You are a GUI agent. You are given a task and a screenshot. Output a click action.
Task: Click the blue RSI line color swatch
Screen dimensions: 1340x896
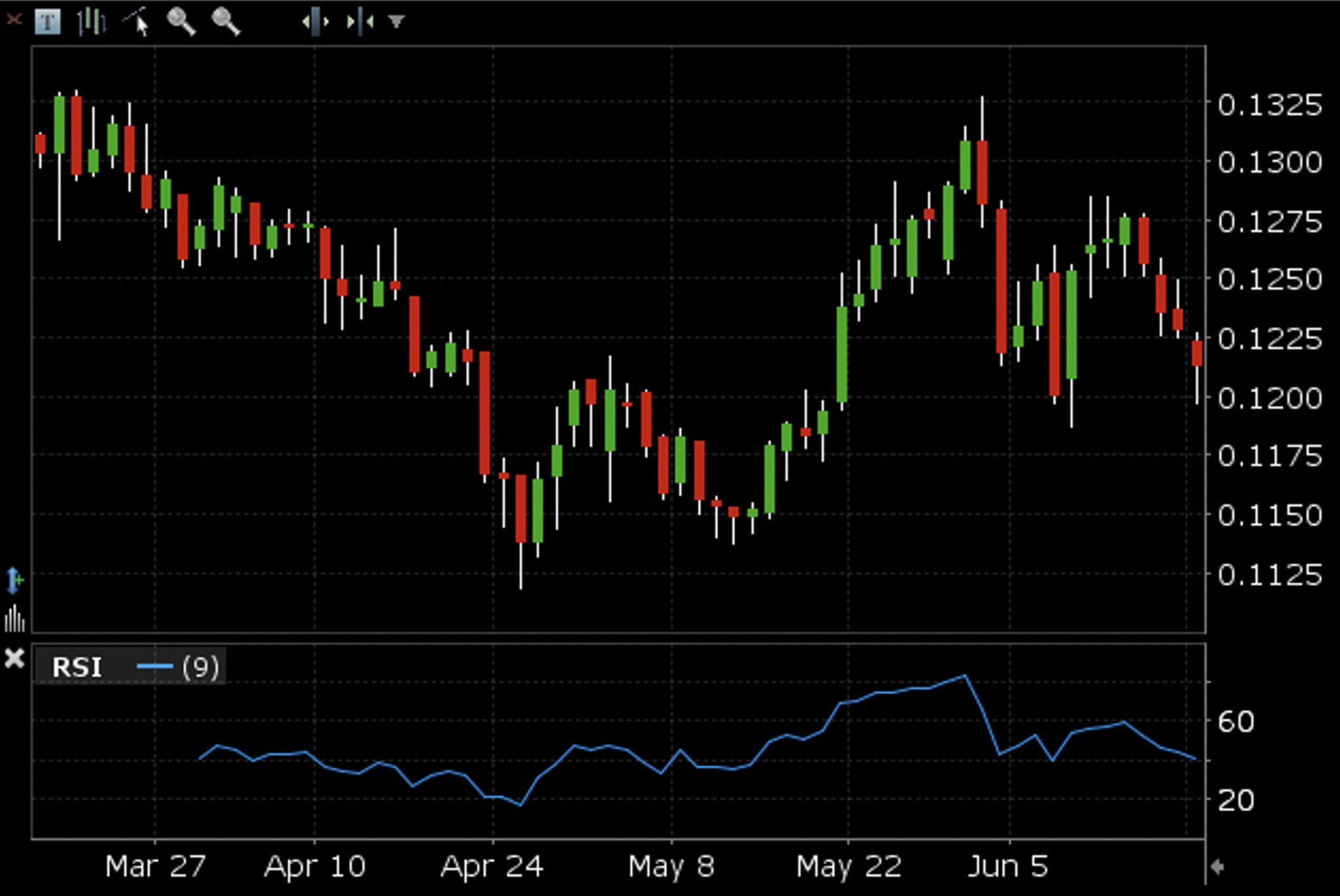point(154,667)
